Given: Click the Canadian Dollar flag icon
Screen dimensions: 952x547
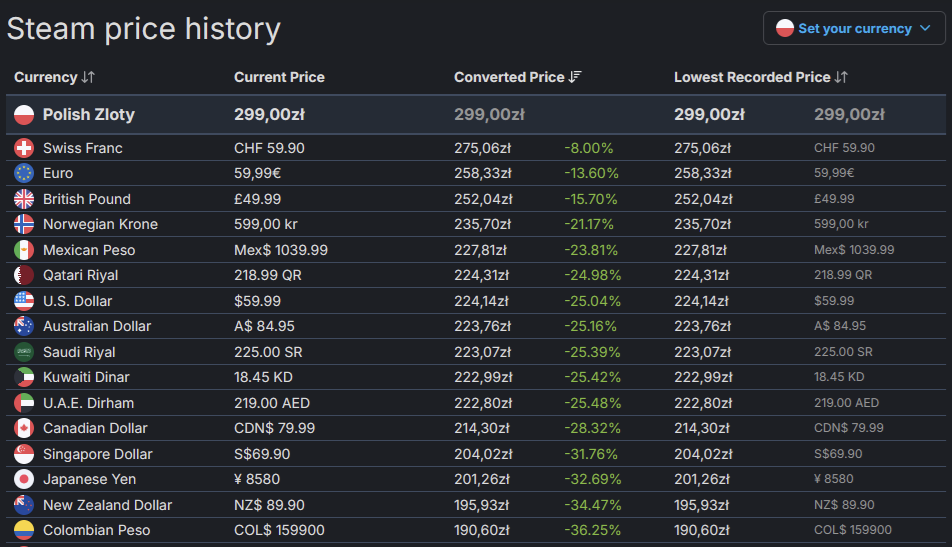Looking at the screenshot, I should [x=24, y=429].
